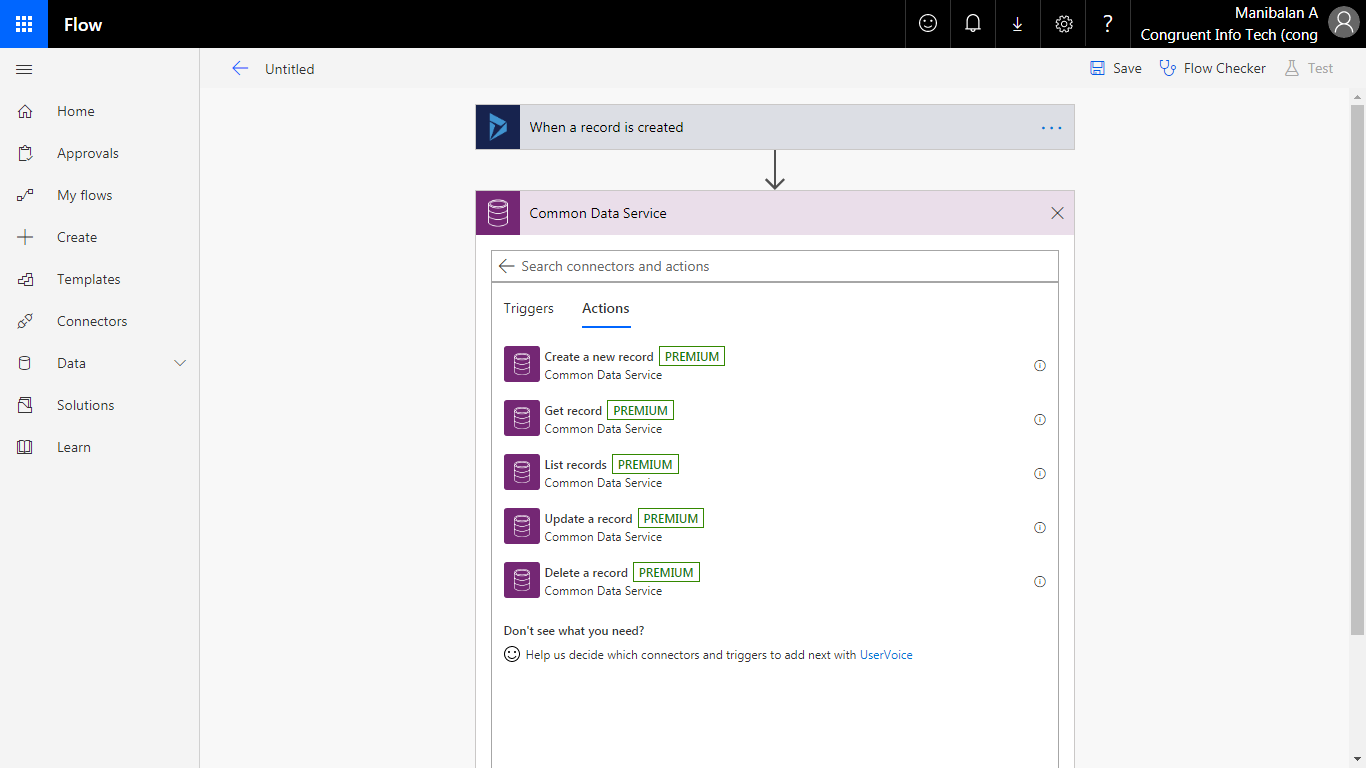The width and height of the screenshot is (1366, 768).
Task: Click the feedback smiley icon in header
Action: pyautogui.click(x=928, y=24)
